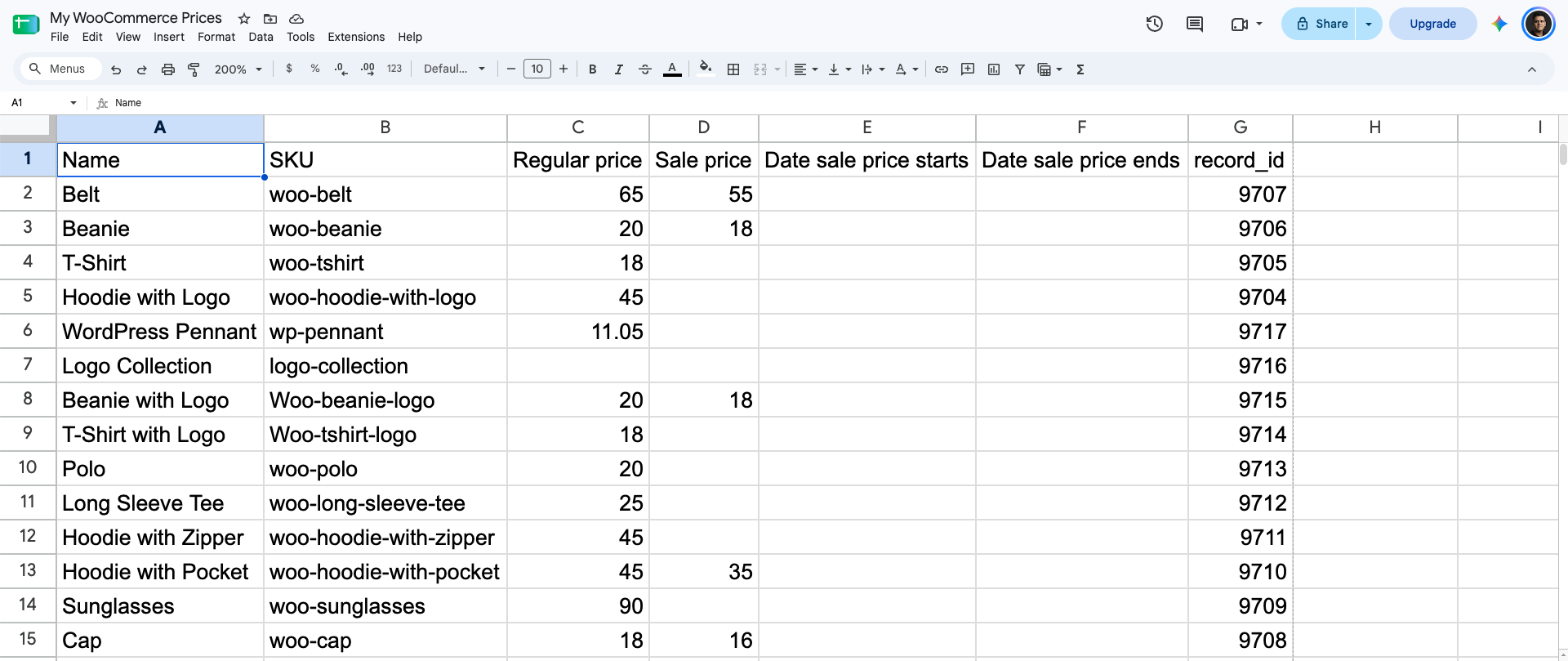Insert a comment

(x=968, y=69)
